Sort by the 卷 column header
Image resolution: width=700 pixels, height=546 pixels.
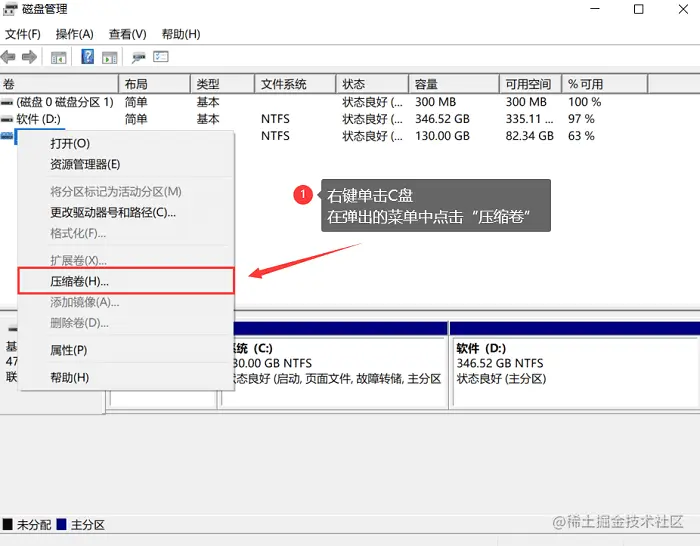click(x=59, y=84)
